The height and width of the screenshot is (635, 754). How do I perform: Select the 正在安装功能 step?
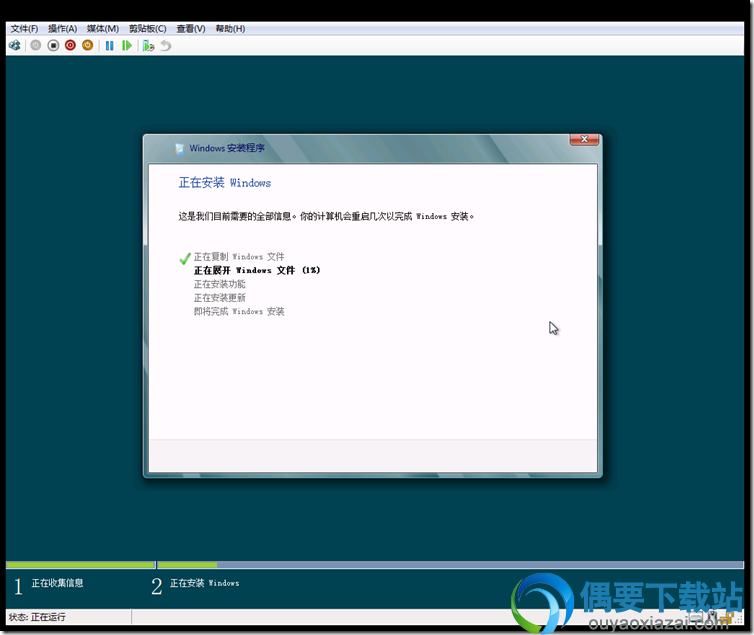coord(220,284)
